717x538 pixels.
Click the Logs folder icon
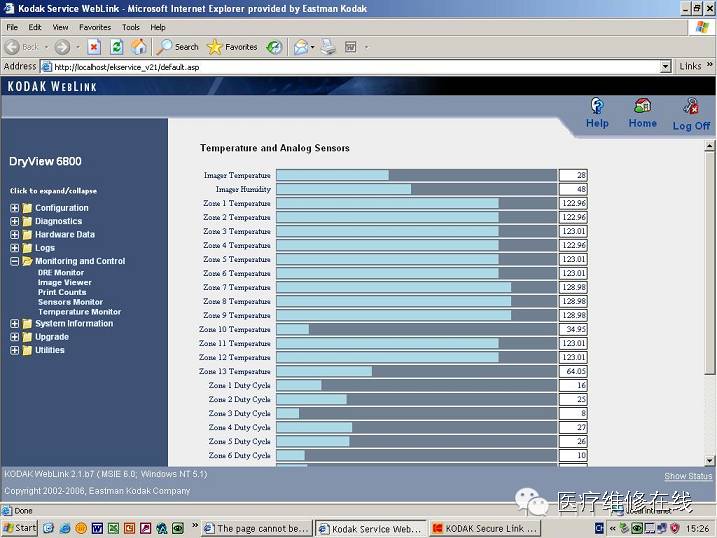pos(27,248)
